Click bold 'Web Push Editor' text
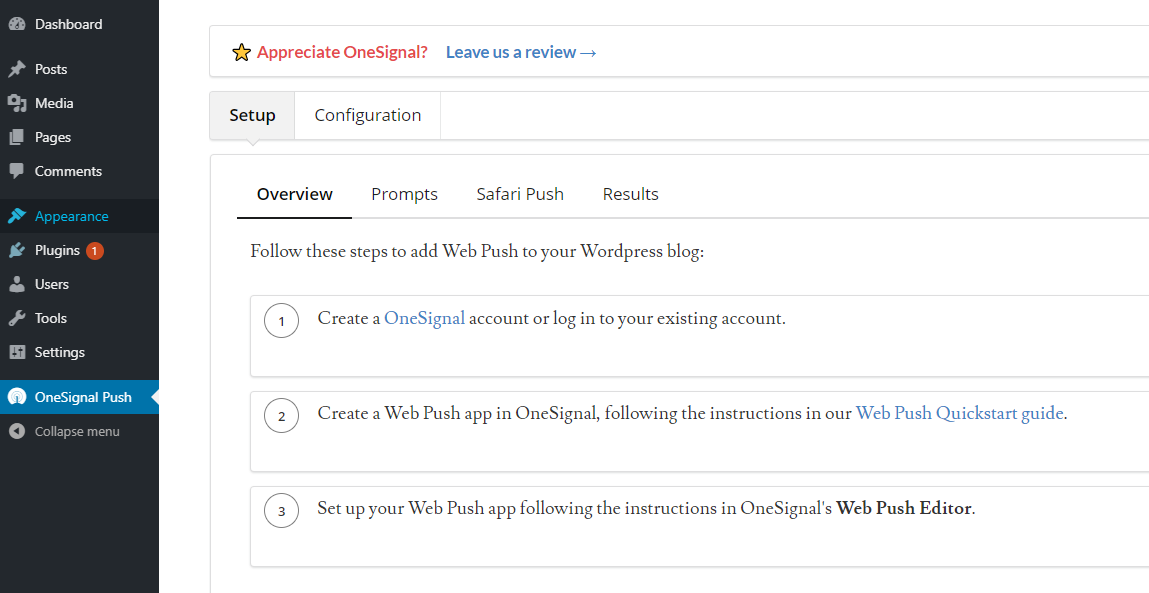Image resolution: width=1149 pixels, height=593 pixels. (904, 508)
